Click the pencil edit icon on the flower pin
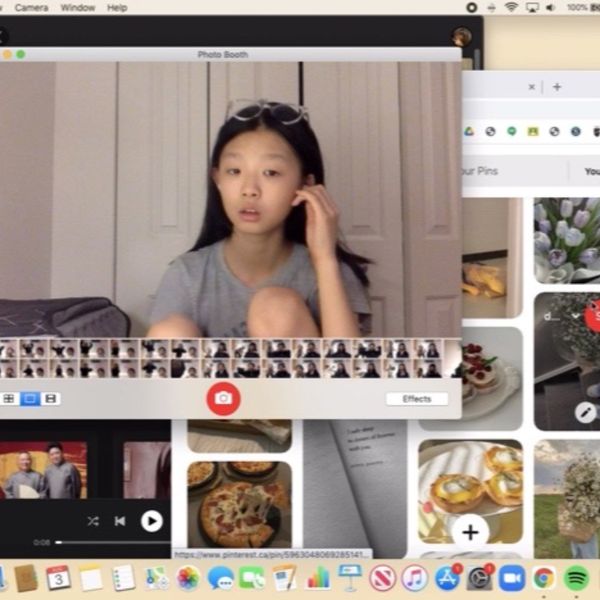The width and height of the screenshot is (600, 600). coord(586,412)
